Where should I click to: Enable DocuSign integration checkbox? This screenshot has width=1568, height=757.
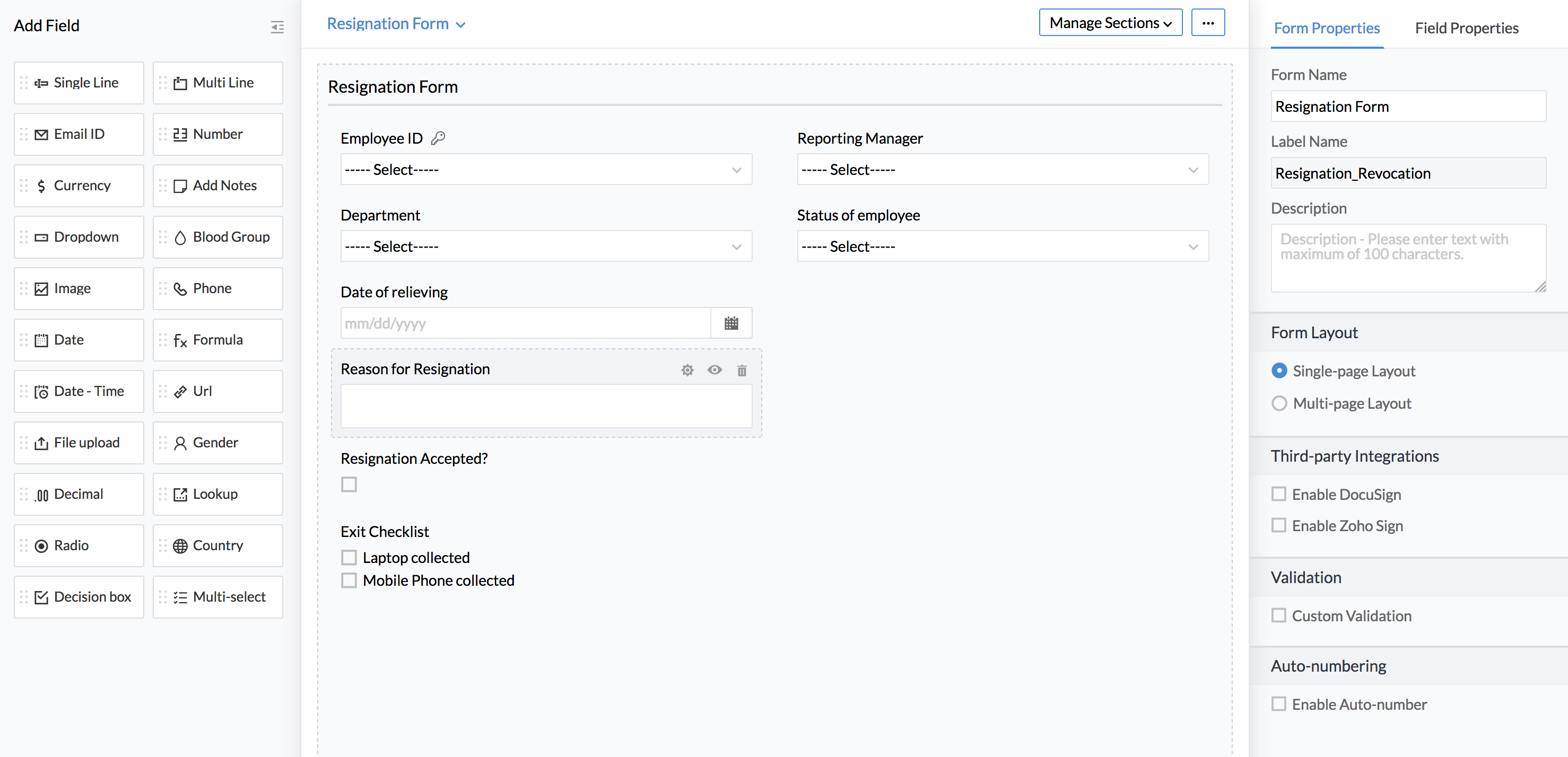(1279, 494)
